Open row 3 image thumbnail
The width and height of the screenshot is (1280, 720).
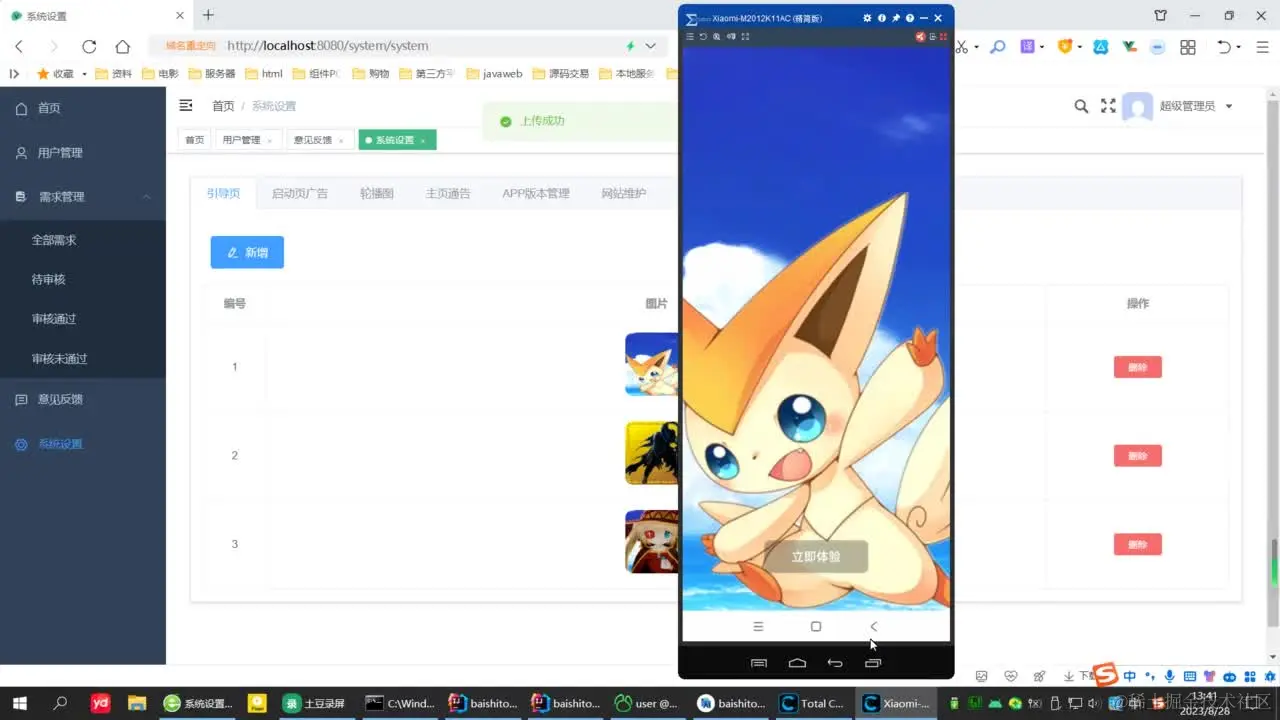point(652,541)
